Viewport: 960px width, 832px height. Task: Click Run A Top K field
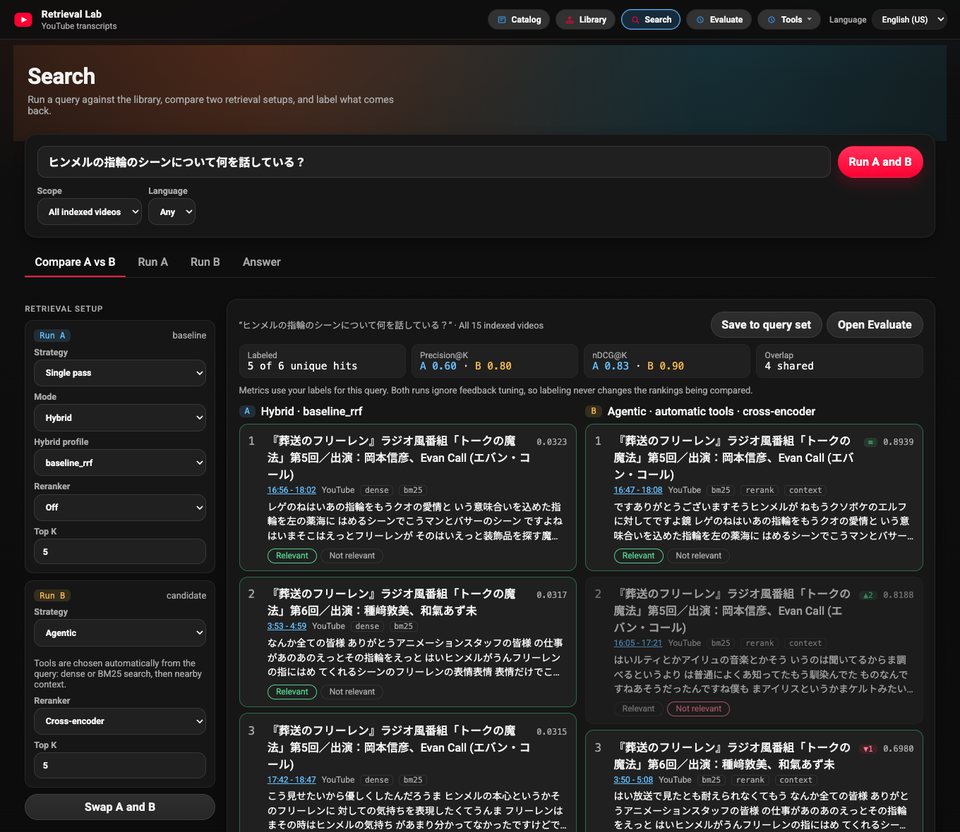(x=120, y=552)
